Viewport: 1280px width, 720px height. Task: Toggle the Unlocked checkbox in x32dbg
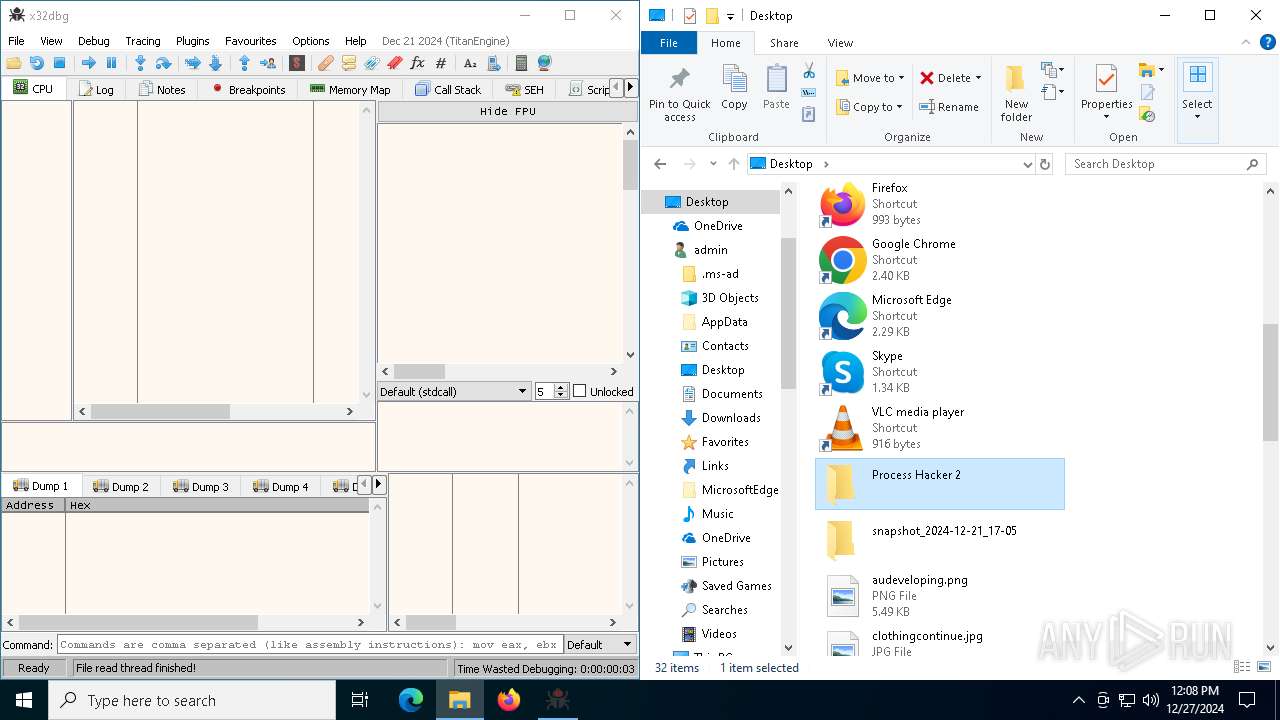(x=579, y=391)
